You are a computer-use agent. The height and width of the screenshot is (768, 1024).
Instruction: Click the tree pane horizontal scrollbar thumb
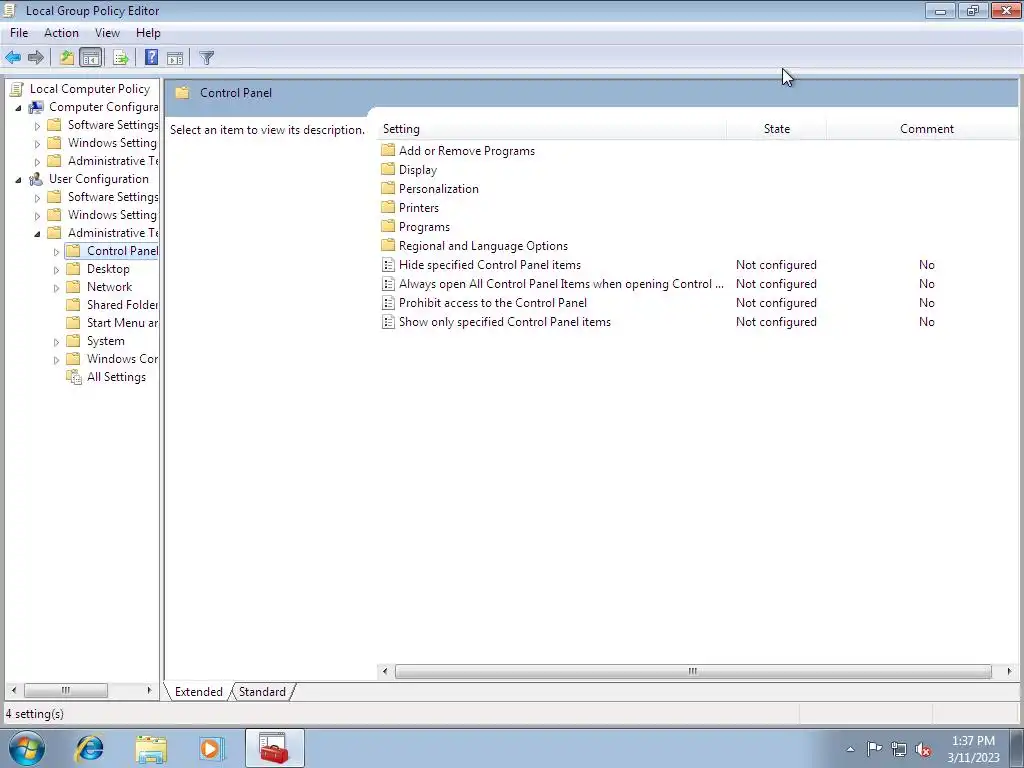(65, 690)
